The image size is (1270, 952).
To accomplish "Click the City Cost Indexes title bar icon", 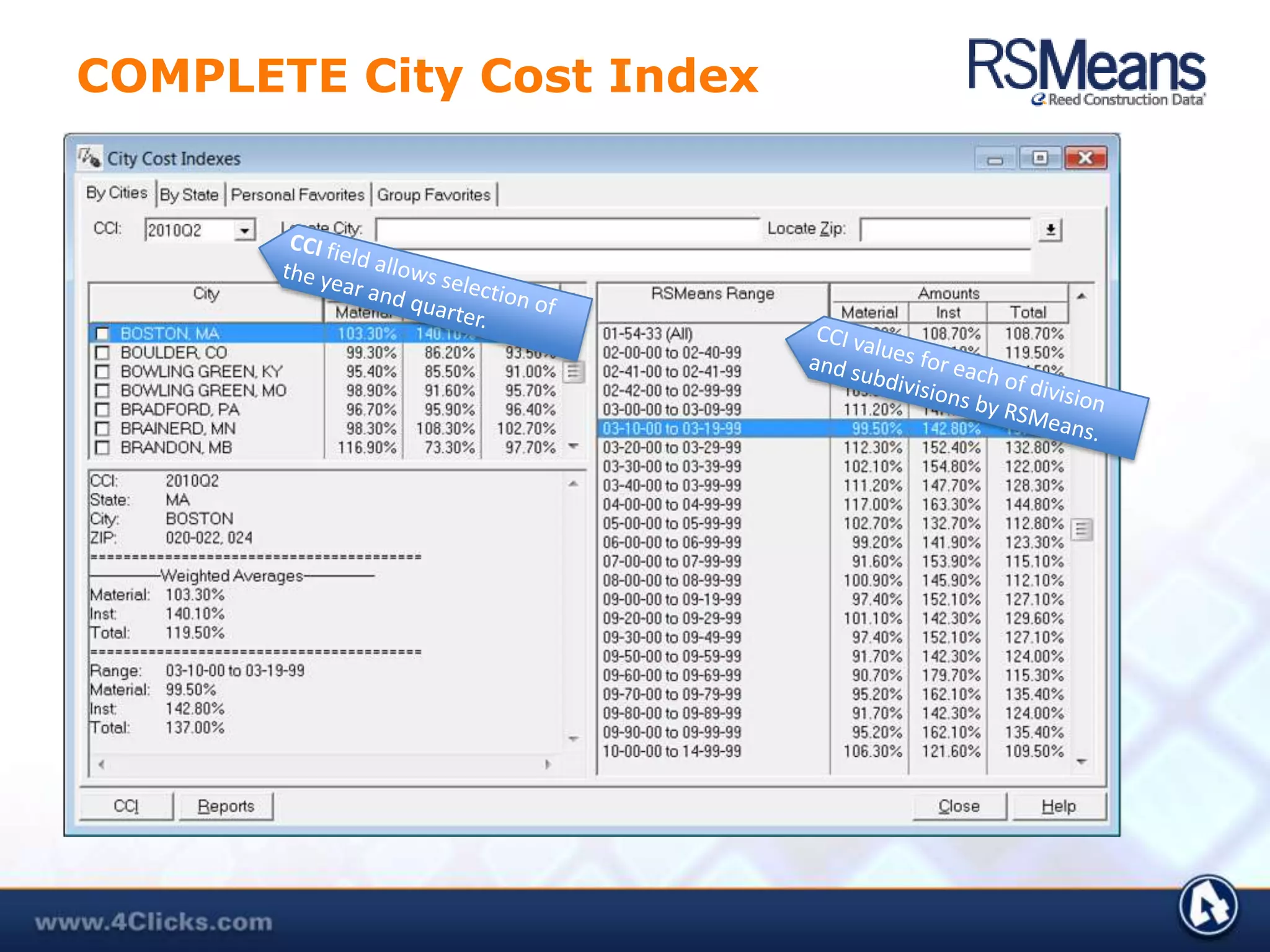I will pos(89,157).
